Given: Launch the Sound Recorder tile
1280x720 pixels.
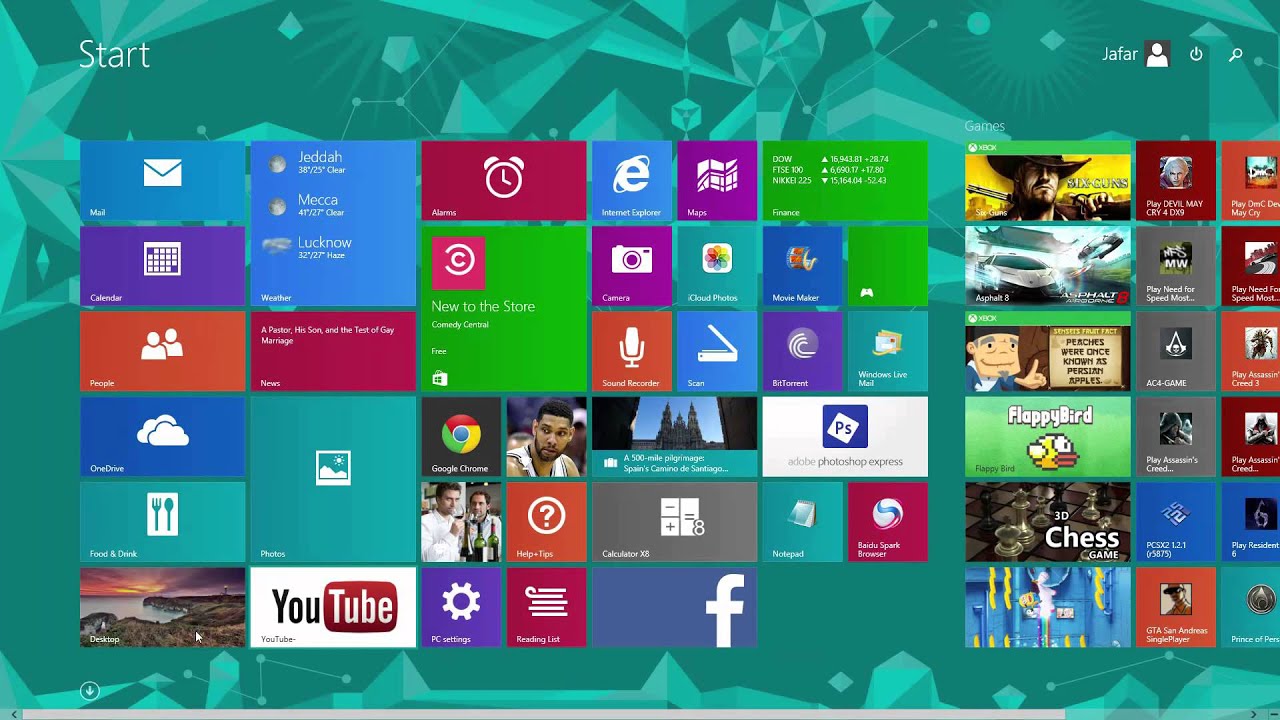Looking at the screenshot, I should (x=632, y=351).
